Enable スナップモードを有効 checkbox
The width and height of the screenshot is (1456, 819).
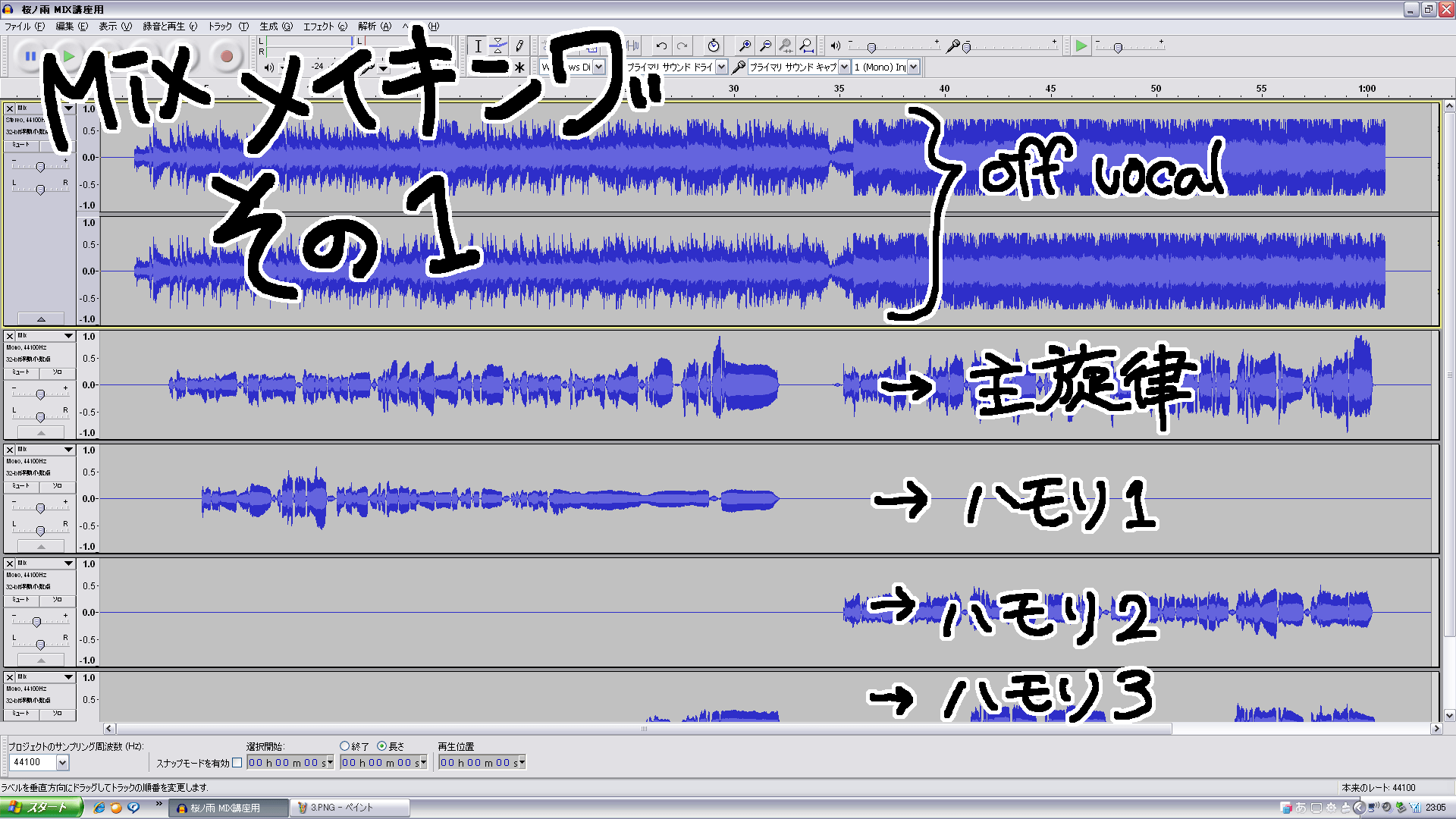pyautogui.click(x=237, y=762)
